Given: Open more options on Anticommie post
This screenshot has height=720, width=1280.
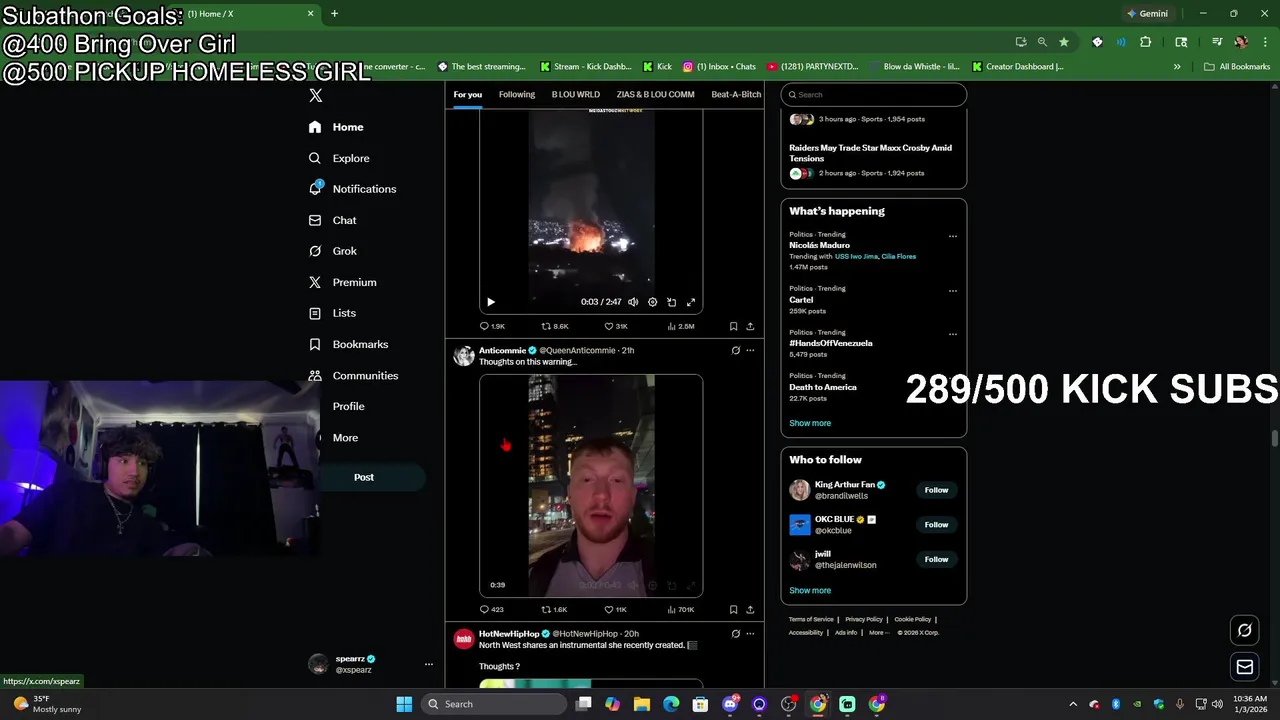Looking at the screenshot, I should [x=750, y=350].
